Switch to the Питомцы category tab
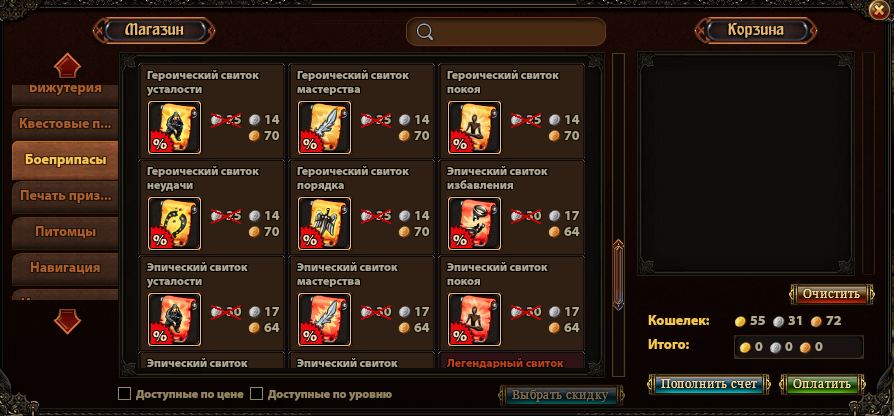The width and height of the screenshot is (894, 416). click(x=65, y=232)
